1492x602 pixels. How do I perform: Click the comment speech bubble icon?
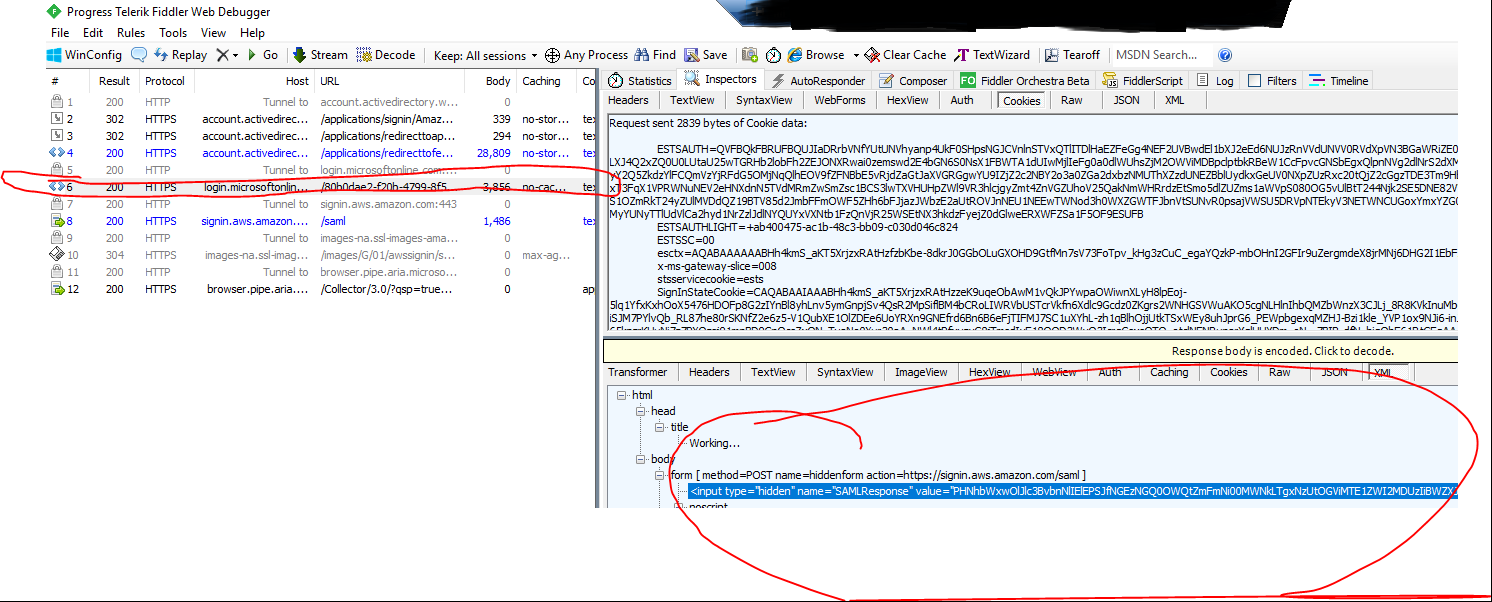click(139, 55)
